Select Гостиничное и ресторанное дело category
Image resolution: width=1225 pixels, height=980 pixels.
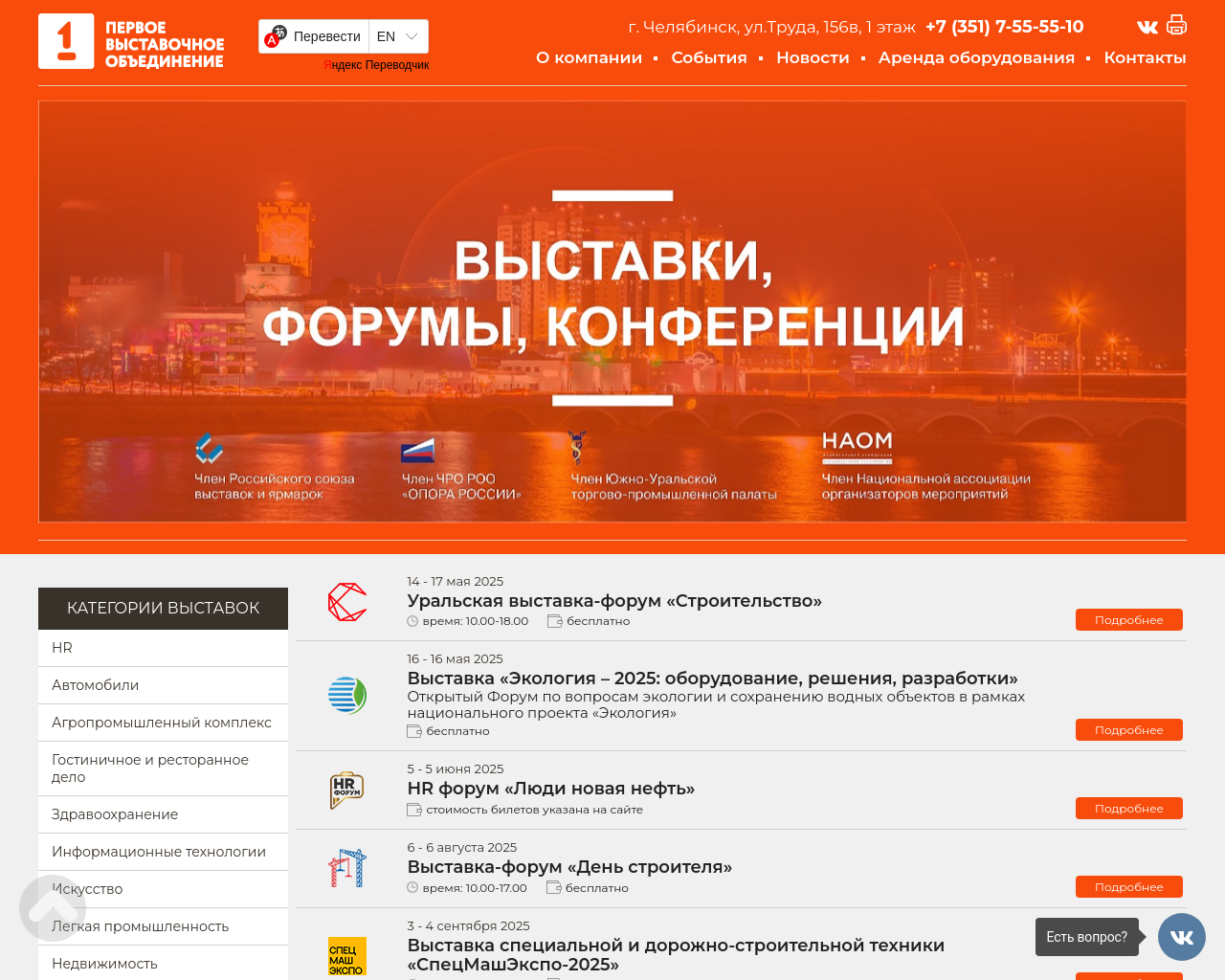pyautogui.click(x=163, y=768)
